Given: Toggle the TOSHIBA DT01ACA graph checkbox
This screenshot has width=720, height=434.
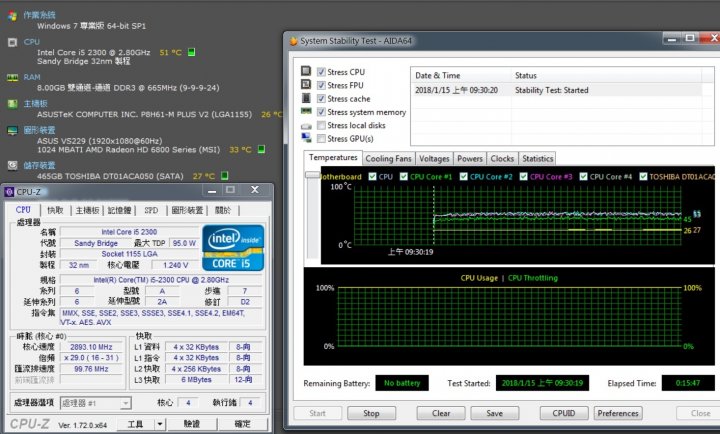Looking at the screenshot, I should pos(643,176).
